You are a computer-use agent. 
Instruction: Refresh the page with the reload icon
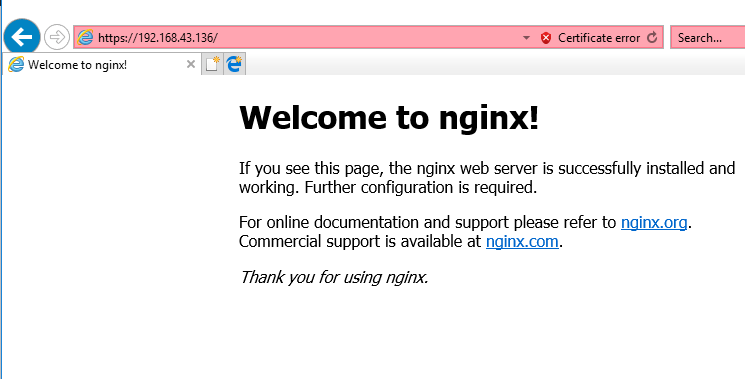pyautogui.click(x=652, y=38)
